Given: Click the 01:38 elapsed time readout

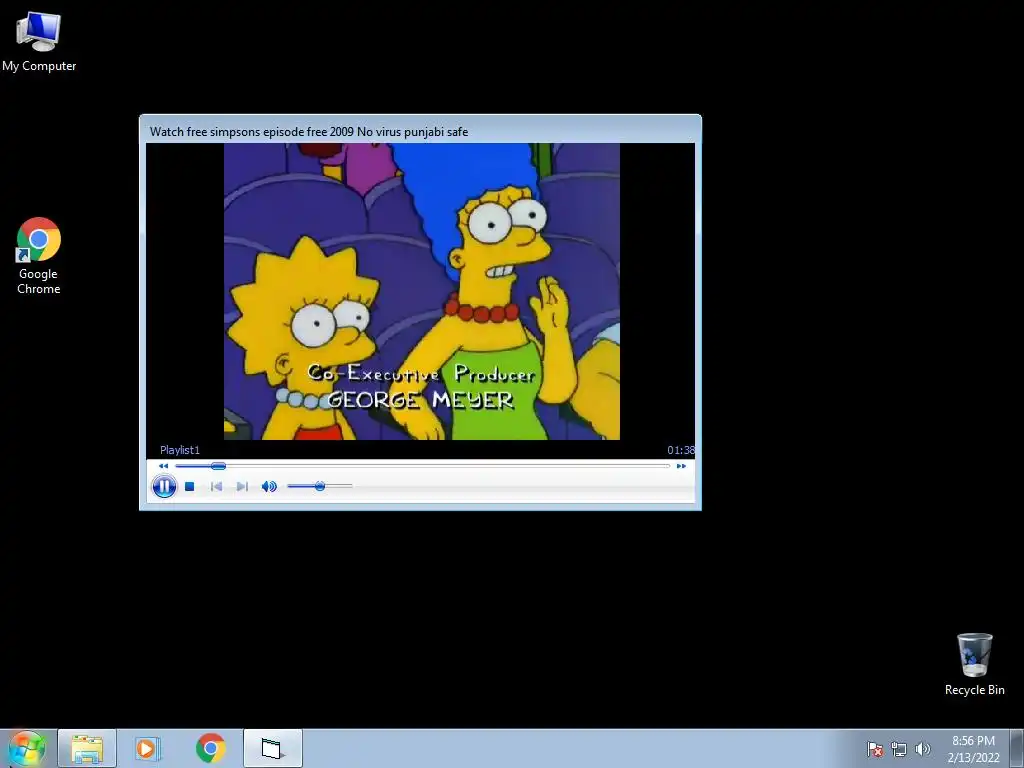Looking at the screenshot, I should click(x=680, y=450).
